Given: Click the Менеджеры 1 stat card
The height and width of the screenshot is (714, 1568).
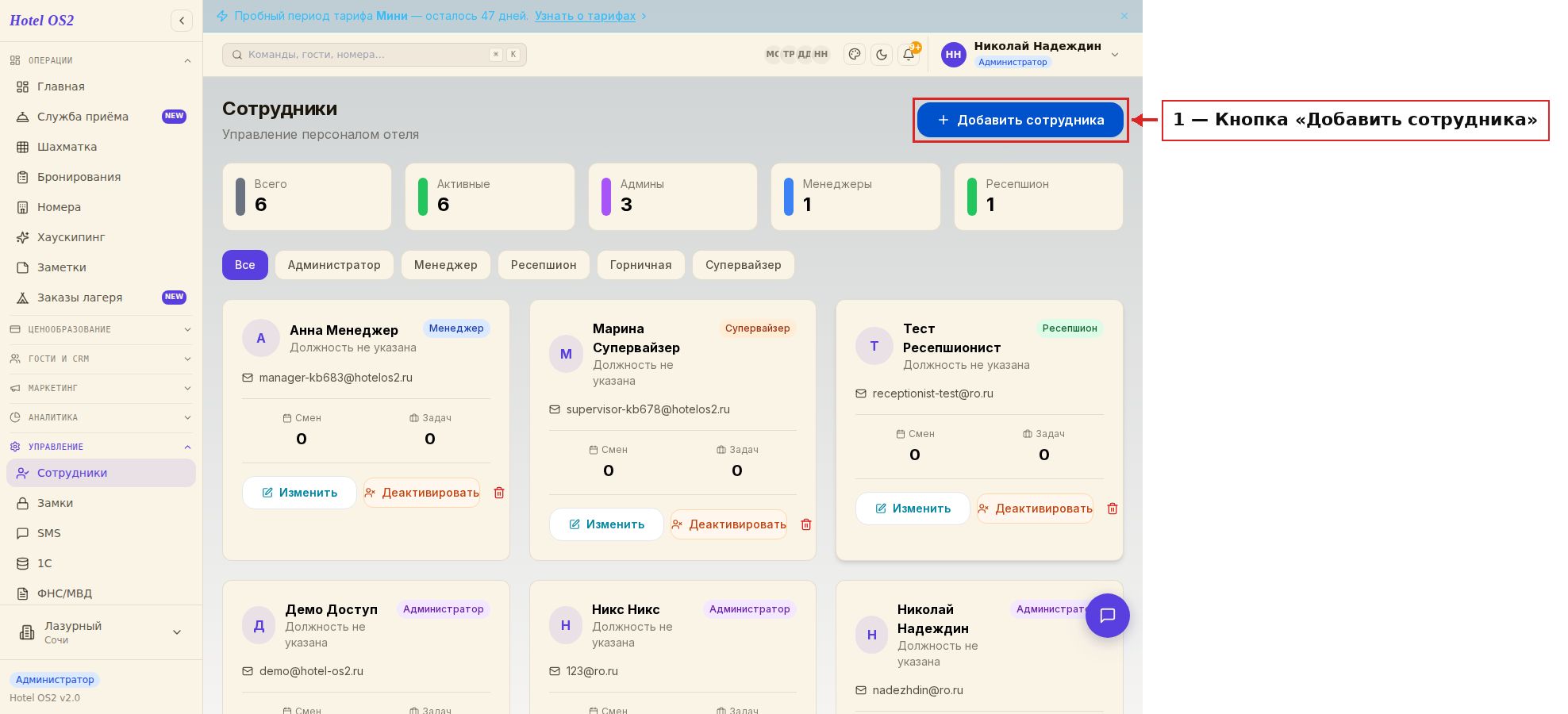Looking at the screenshot, I should (855, 197).
